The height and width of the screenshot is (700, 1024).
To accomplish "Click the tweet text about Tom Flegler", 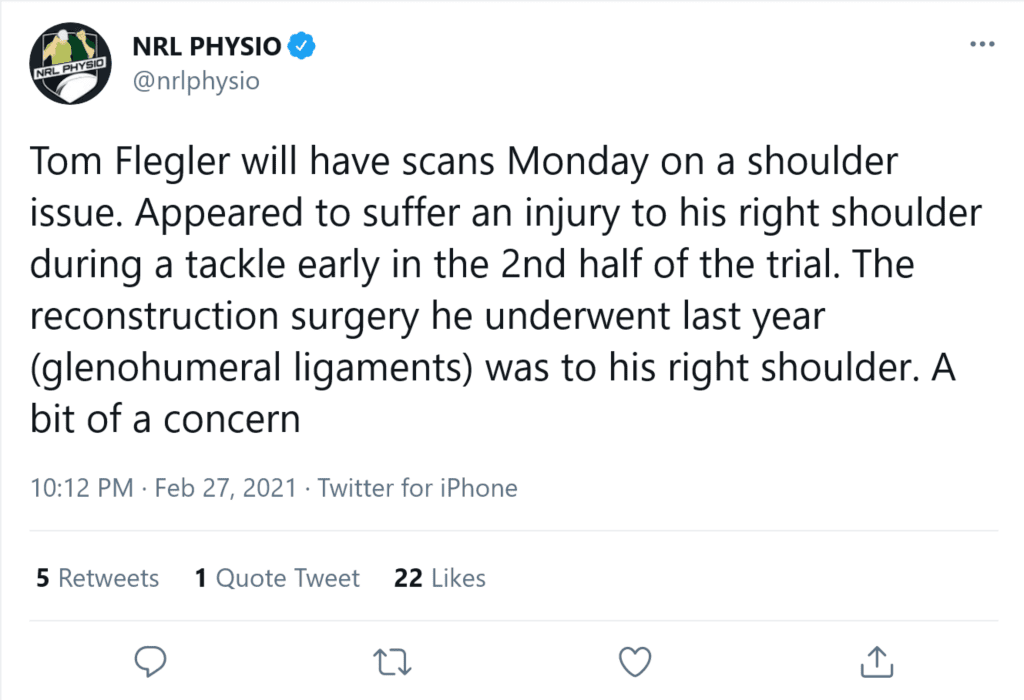I will click(506, 289).
